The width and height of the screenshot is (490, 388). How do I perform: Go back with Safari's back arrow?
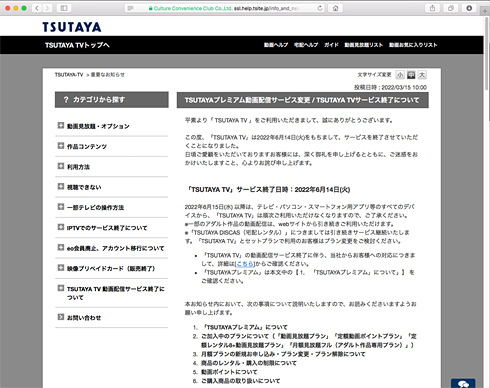point(37,8)
